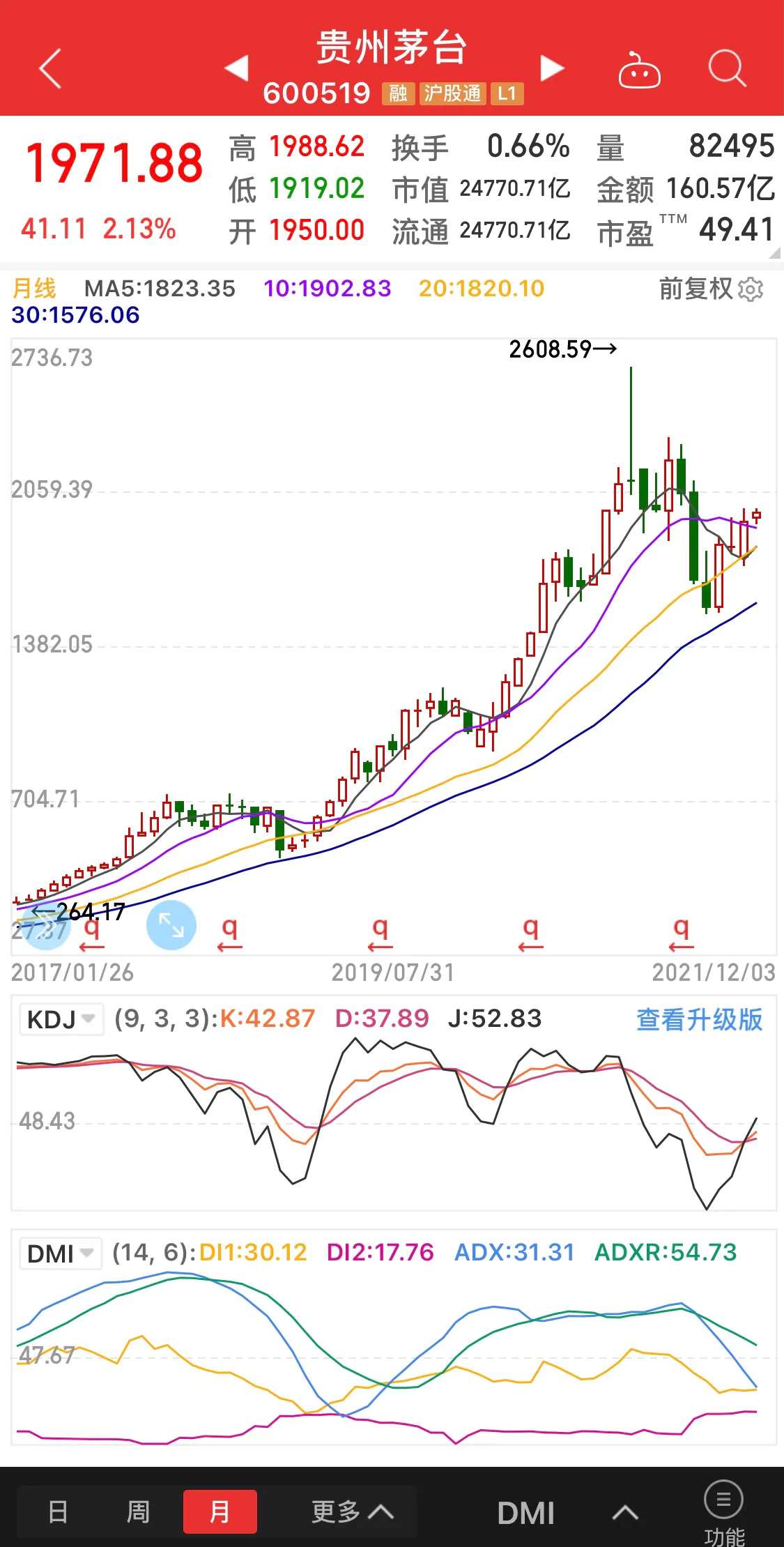784x1547 pixels.
Task: Tap the 月线 chart label
Action: click(x=34, y=289)
